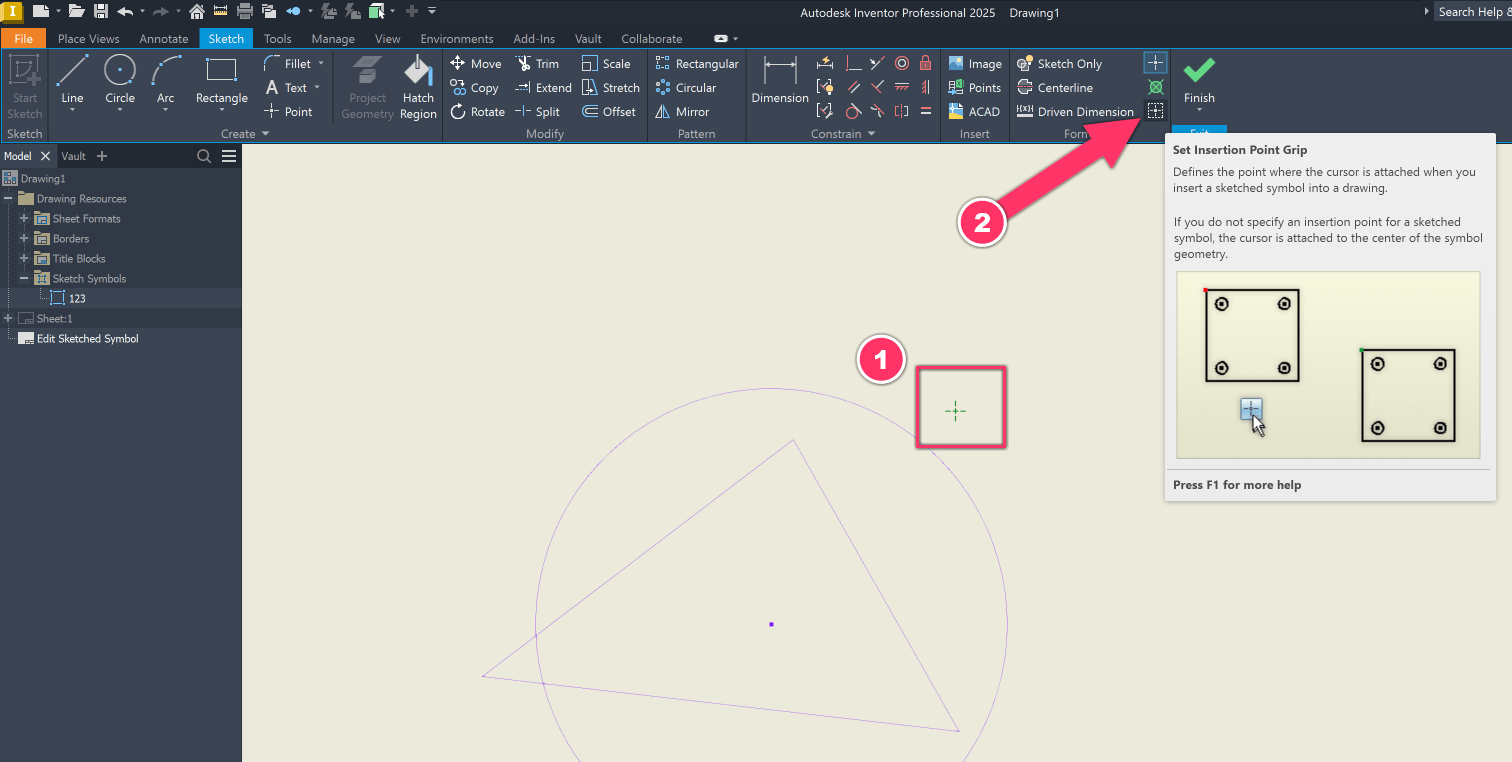This screenshot has height=762, width=1512.
Task: Select the Set Insertion Point Grip tool
Action: tap(1155, 110)
